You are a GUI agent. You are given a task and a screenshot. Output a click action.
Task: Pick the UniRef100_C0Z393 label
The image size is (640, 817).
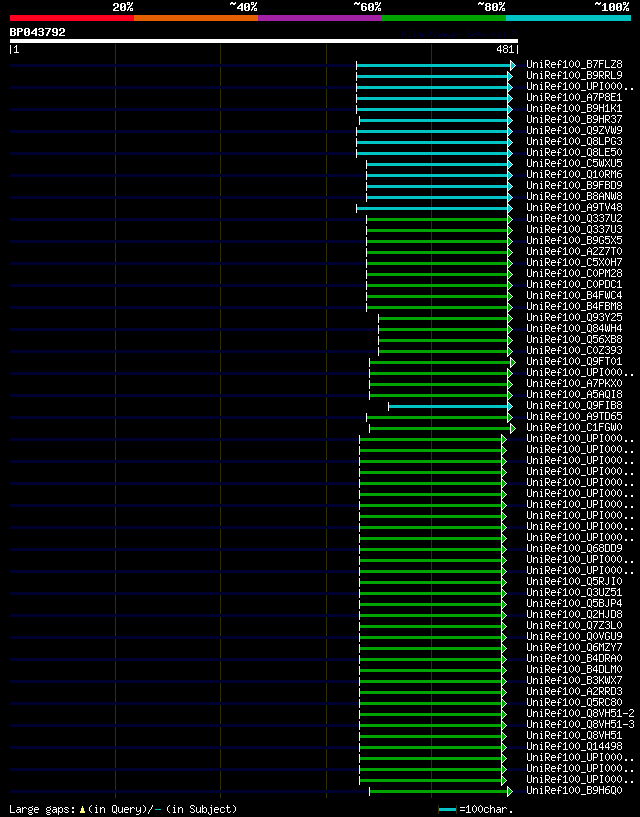tap(574, 350)
